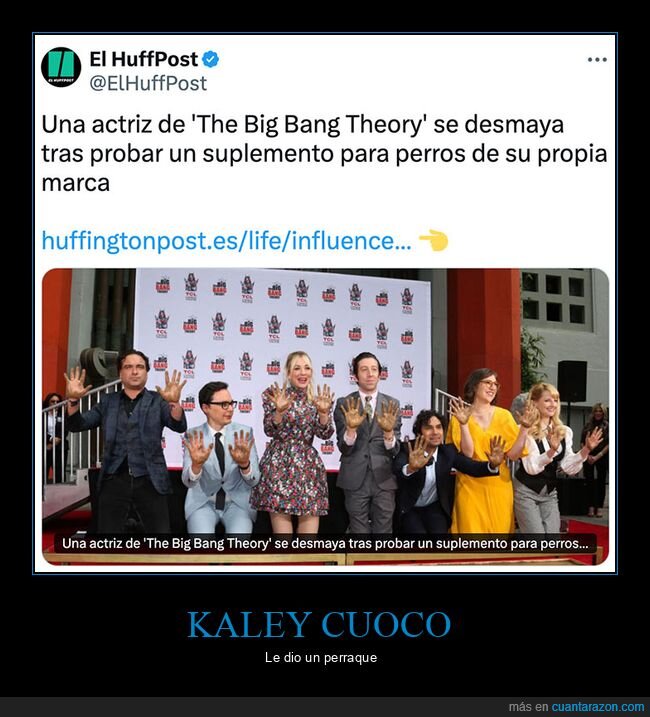Click the blue verified badge
650x717 pixels.
coord(211,59)
